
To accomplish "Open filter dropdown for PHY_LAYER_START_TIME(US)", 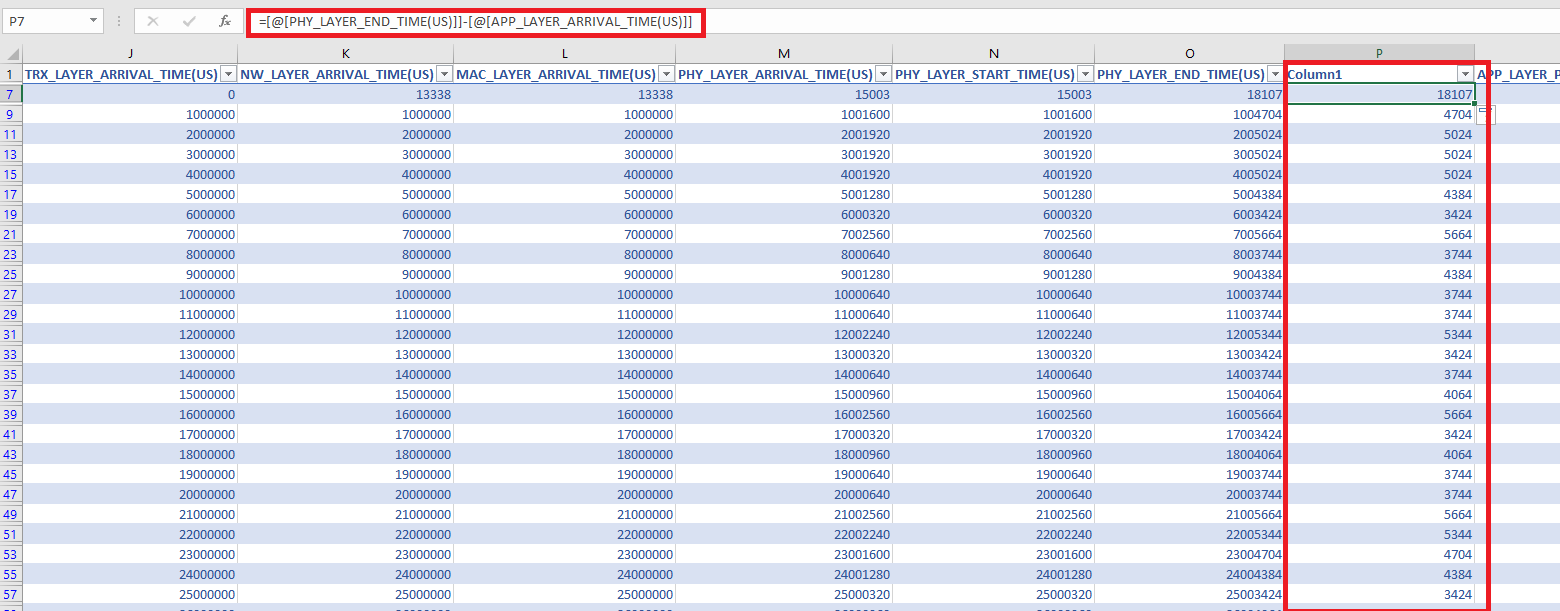I will click(x=1085, y=74).
